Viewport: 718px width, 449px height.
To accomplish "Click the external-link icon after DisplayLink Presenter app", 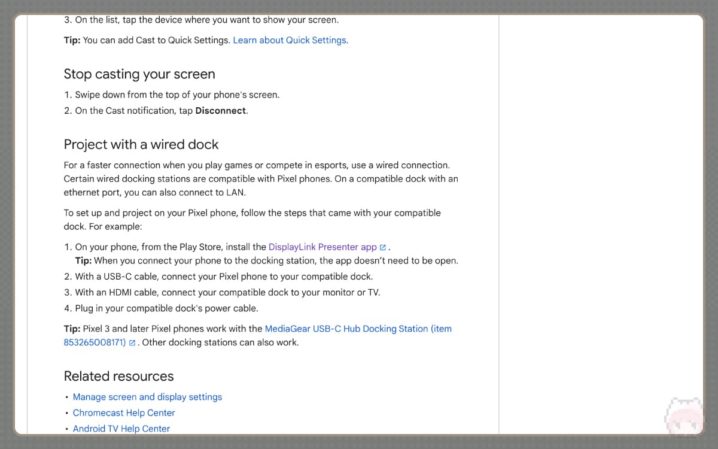I will coord(383,247).
